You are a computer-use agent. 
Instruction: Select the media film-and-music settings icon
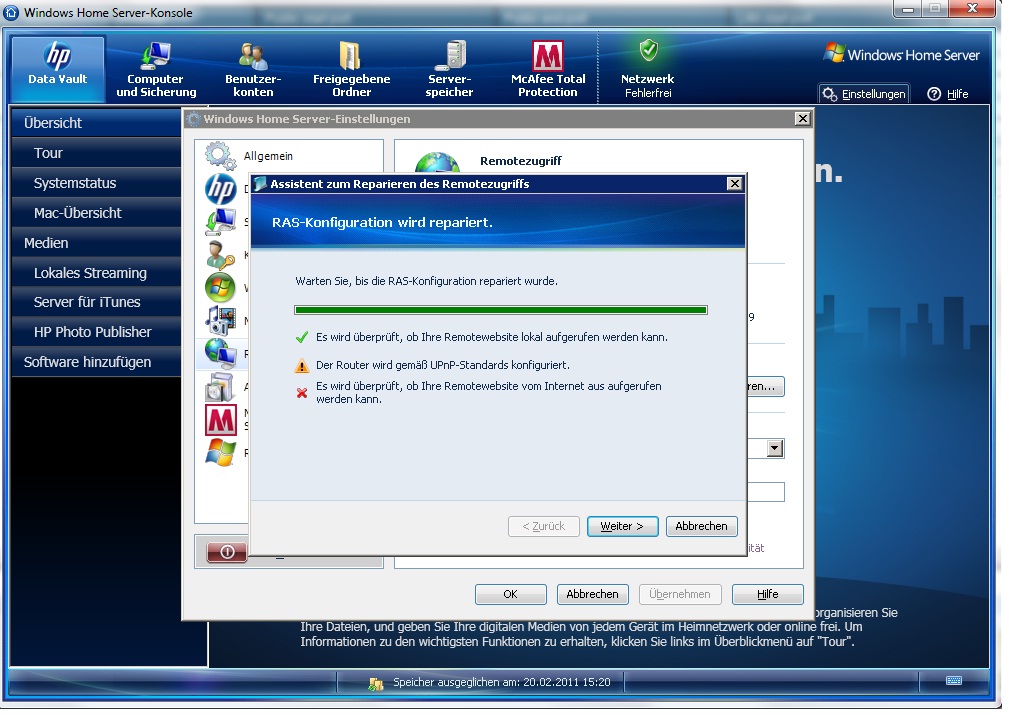click(x=221, y=321)
